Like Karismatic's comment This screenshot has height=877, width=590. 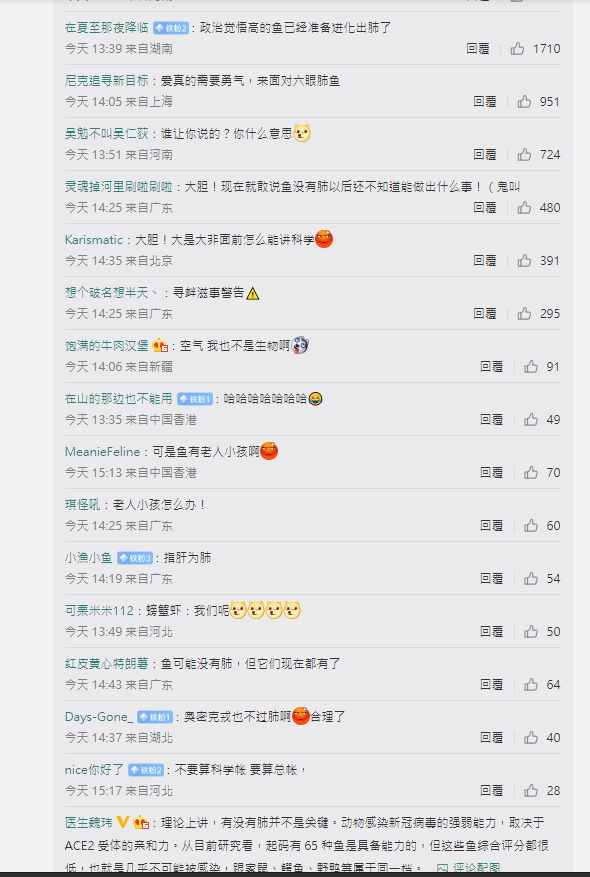click(x=524, y=261)
